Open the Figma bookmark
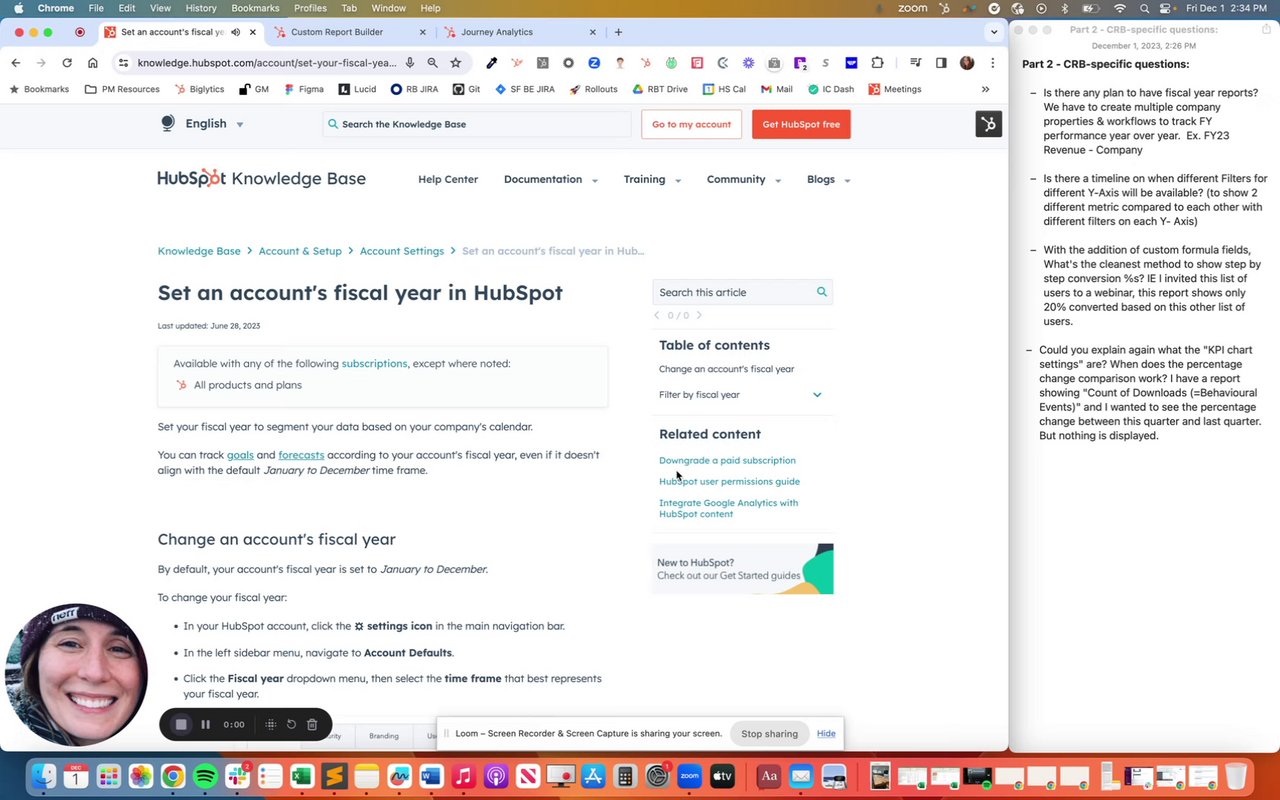Image resolution: width=1280 pixels, height=800 pixels. [x=303, y=89]
